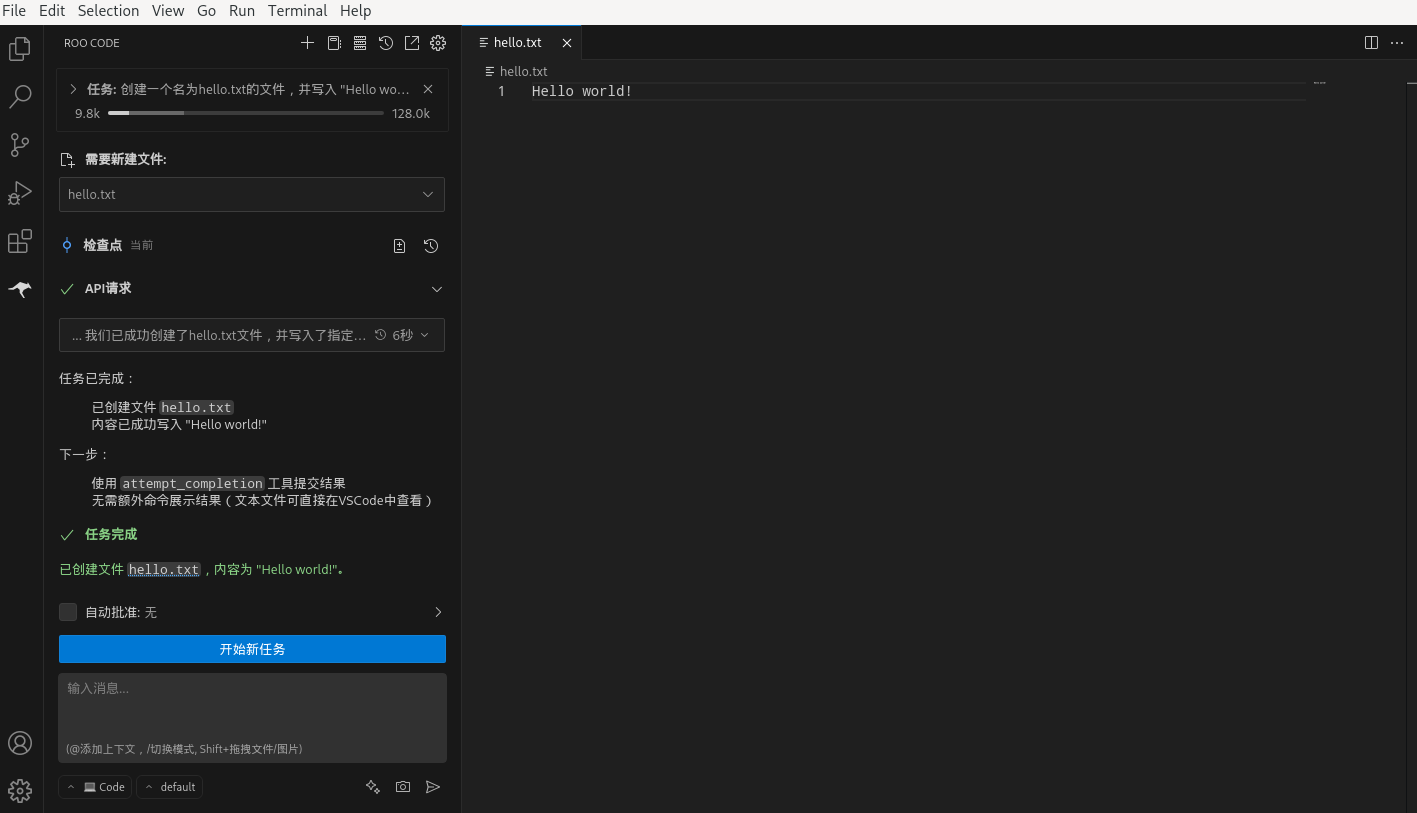
Task: Add image with the camera icon
Action: coord(403,787)
